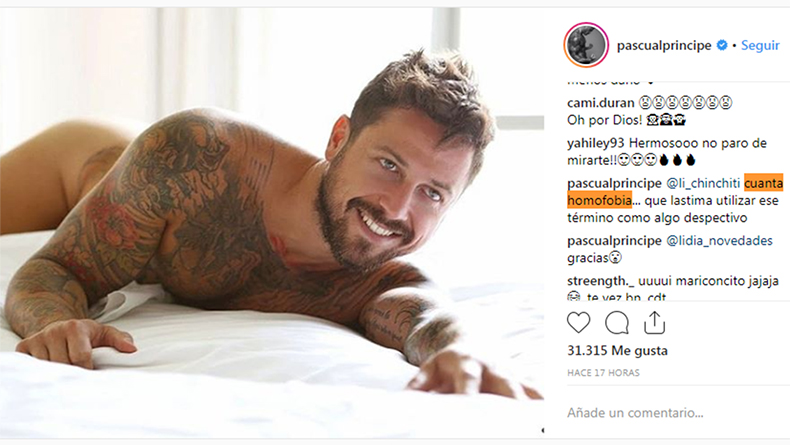Viewport: 790px width, 445px height.
Task: Open the cami.duran commenter profile
Action: pos(601,103)
